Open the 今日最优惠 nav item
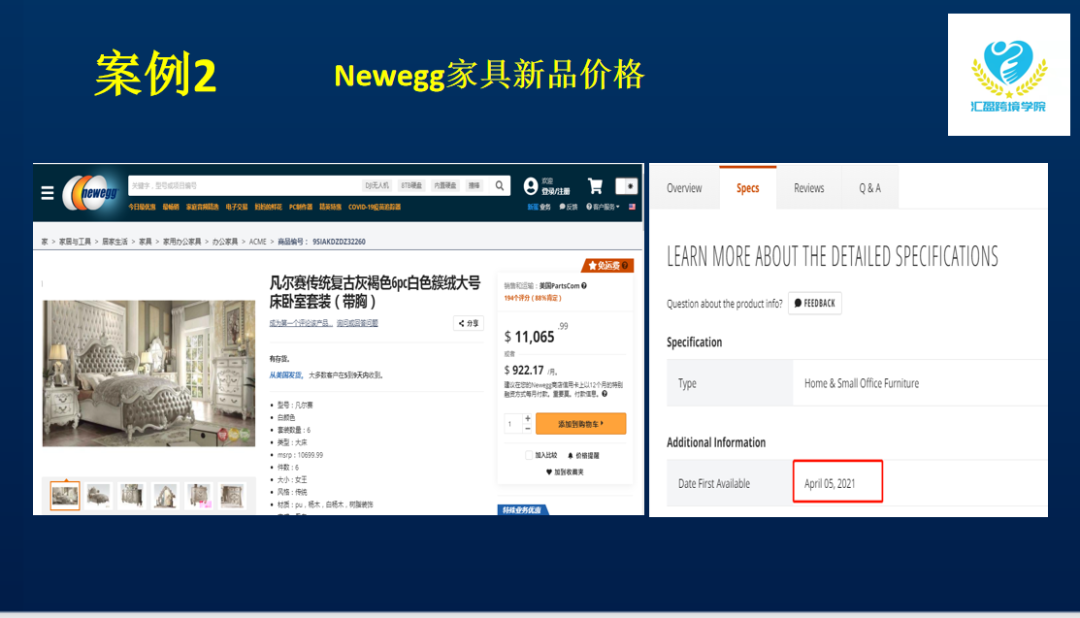This screenshot has width=1080, height=618. coord(142,207)
